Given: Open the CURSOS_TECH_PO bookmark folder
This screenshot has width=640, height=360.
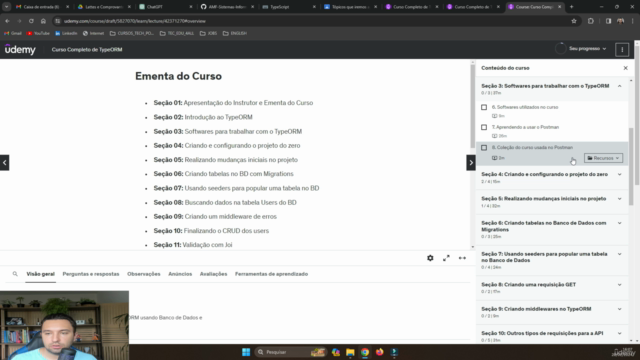Looking at the screenshot, I should pyautogui.click(x=132, y=33).
